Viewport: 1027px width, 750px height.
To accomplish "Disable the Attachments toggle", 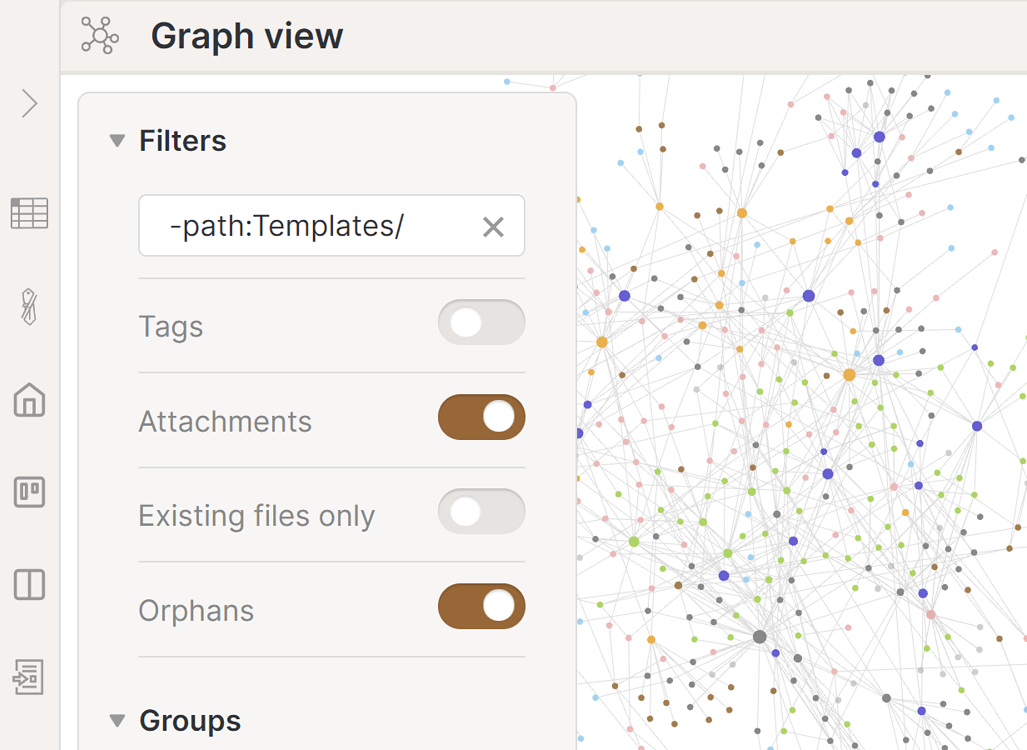I will (x=481, y=417).
